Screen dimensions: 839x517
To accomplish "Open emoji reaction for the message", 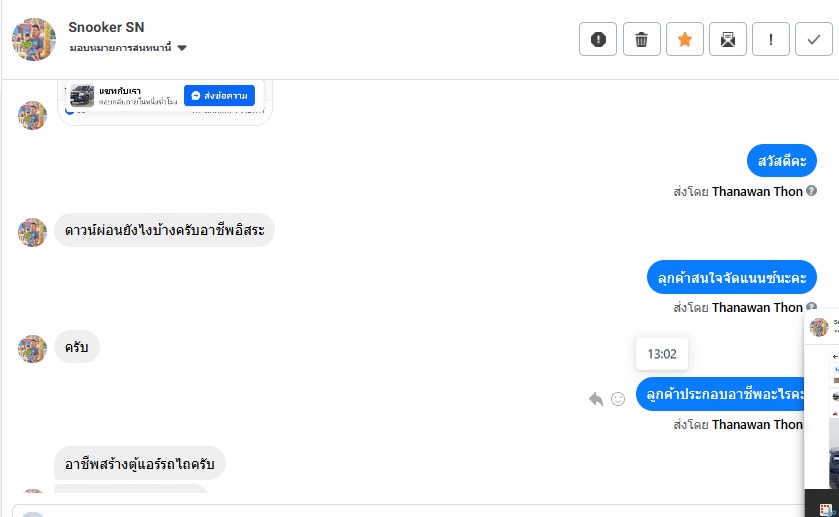I will pyautogui.click(x=618, y=399).
